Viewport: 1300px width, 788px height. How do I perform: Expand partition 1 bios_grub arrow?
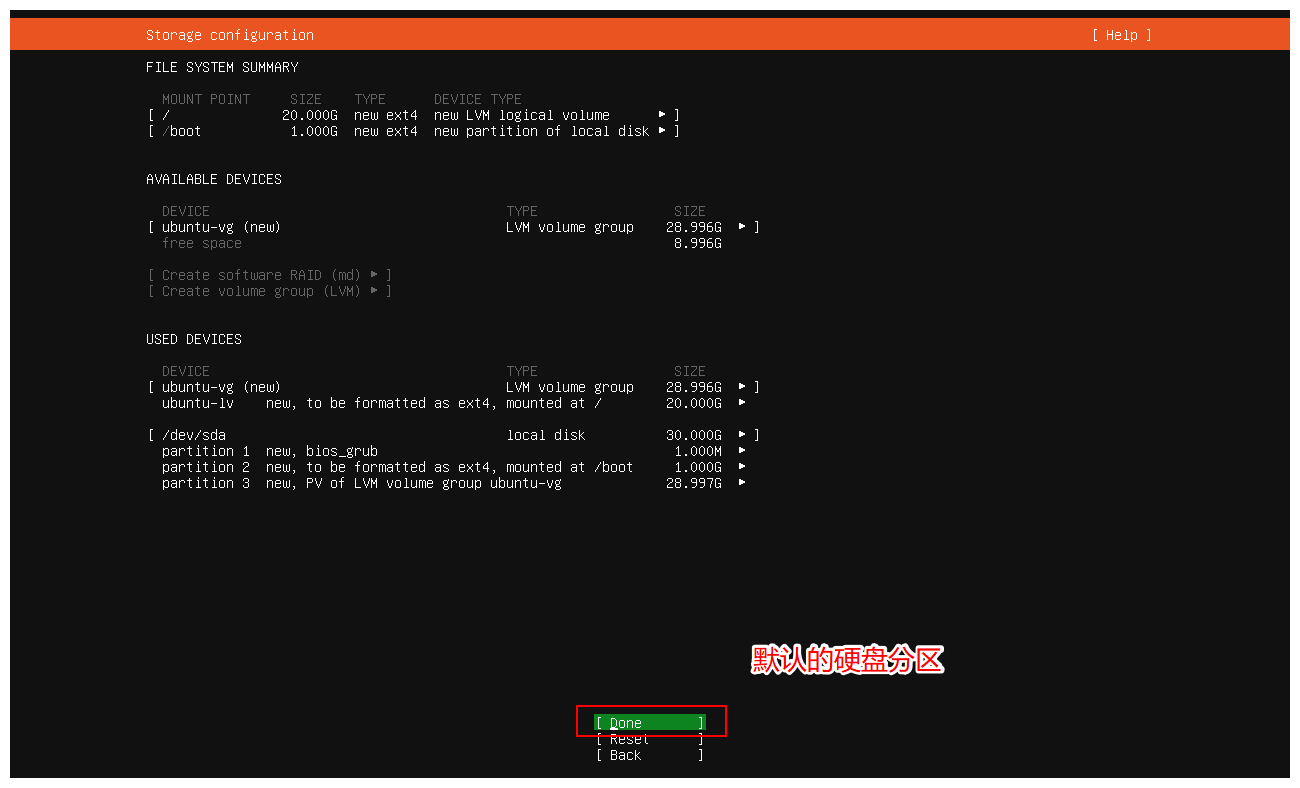point(742,451)
